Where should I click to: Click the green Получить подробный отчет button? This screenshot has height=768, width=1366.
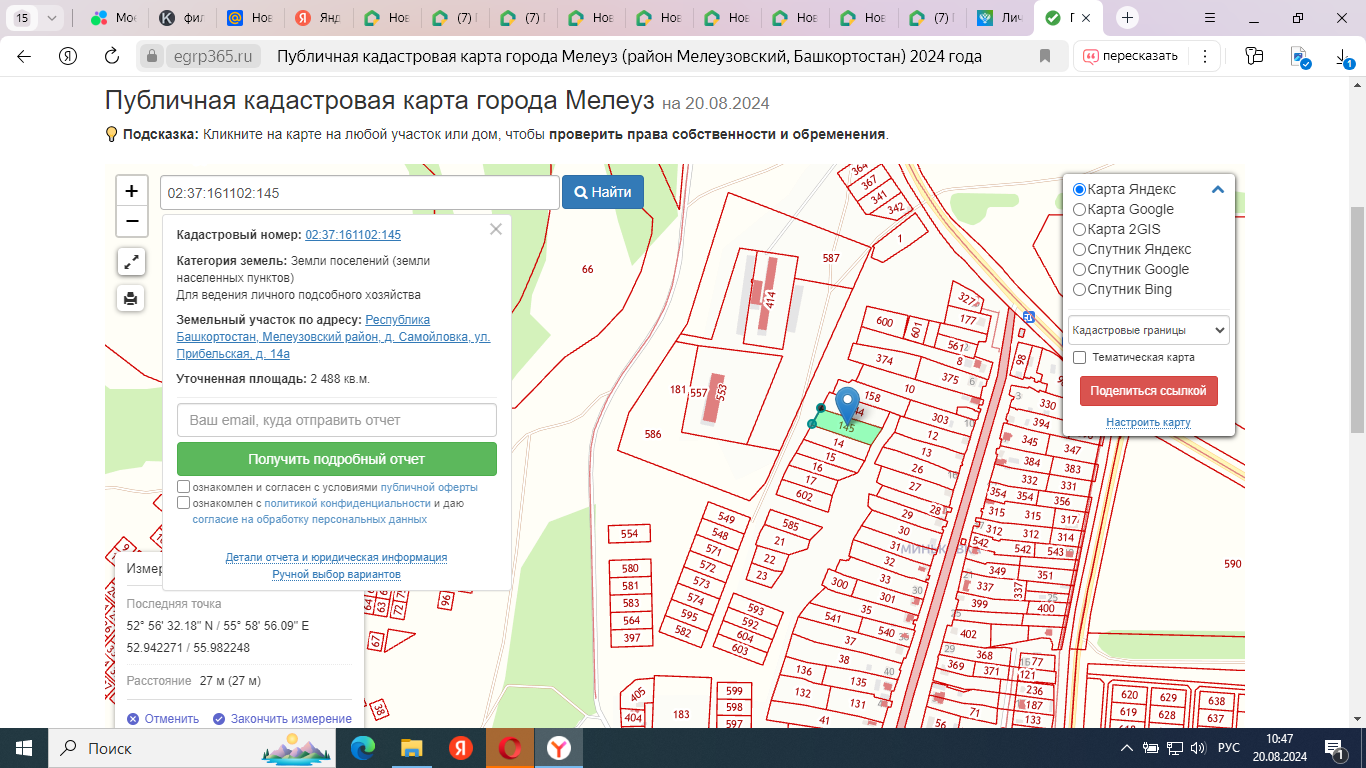[x=337, y=459]
